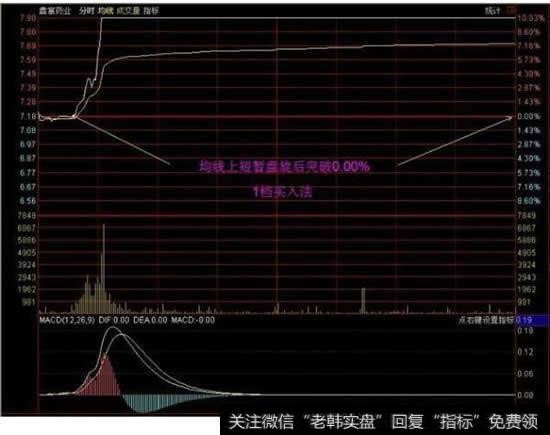Click the 7.18 price label on left axis

[28, 116]
